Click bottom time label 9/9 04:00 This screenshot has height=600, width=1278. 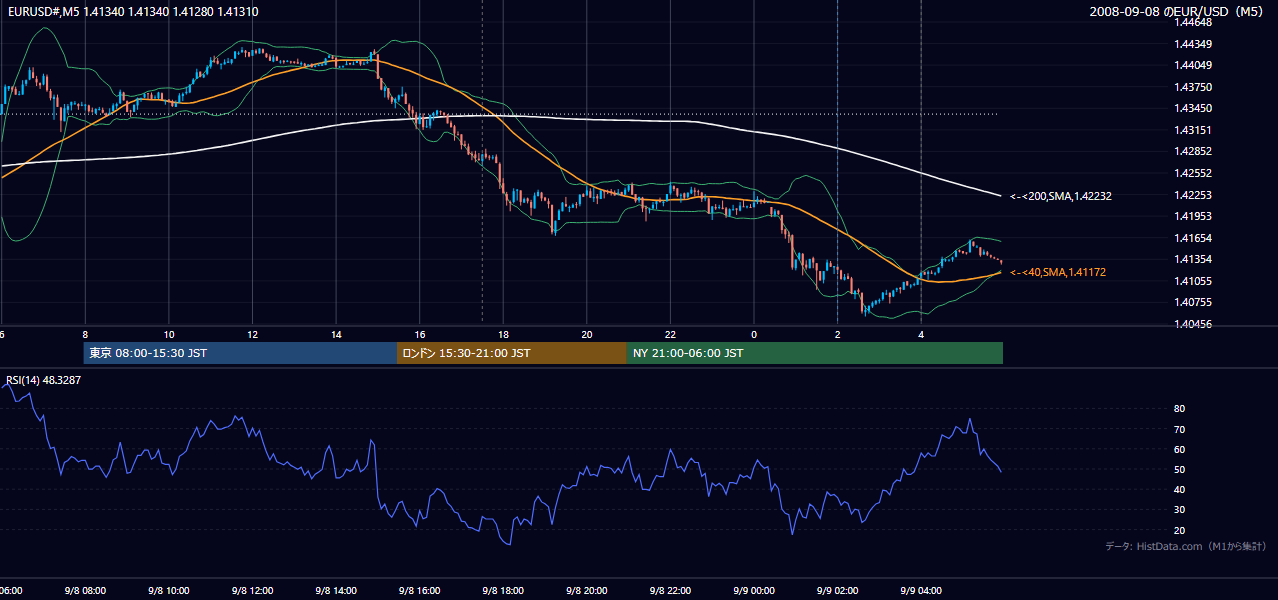(x=921, y=591)
